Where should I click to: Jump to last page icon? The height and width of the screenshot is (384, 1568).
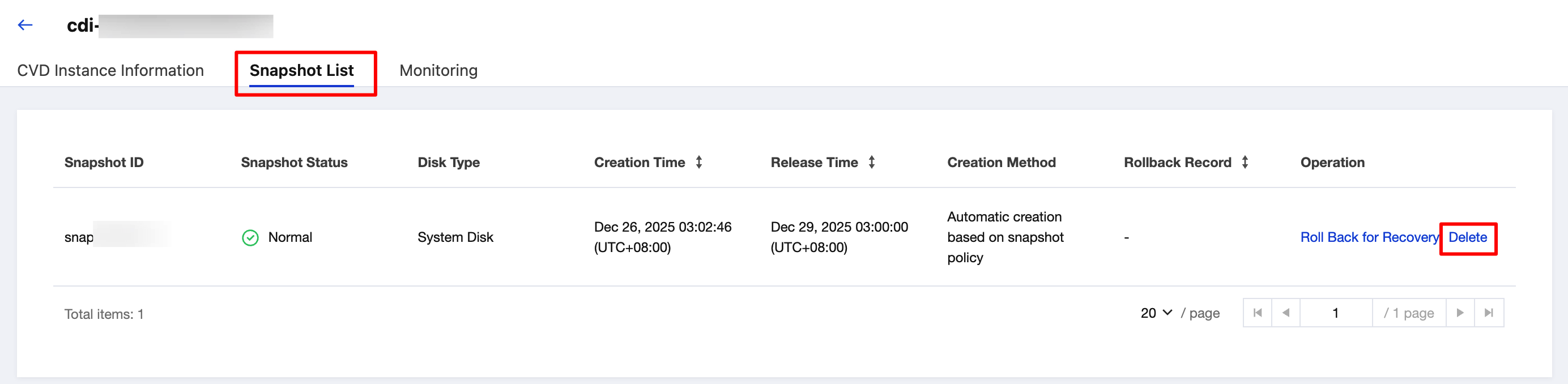click(x=1488, y=313)
